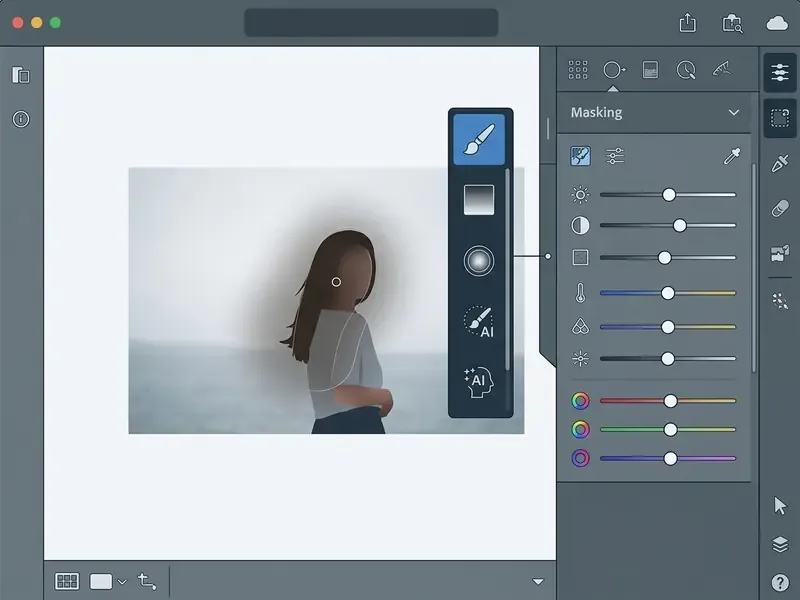The width and height of the screenshot is (800, 600).
Task: Select the Radial Gradient mask tool
Action: [x=479, y=261]
